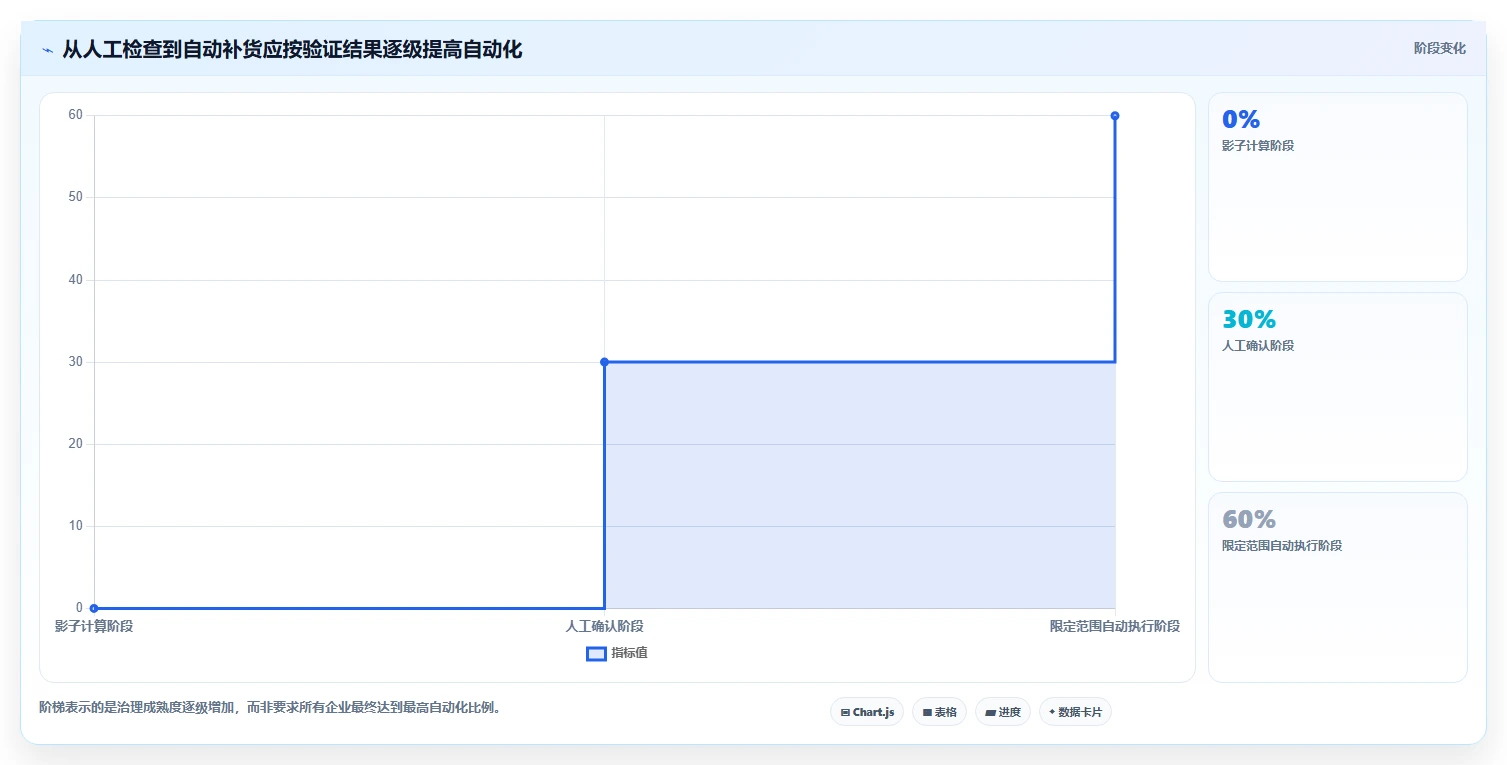Click the lightning icon beside the title

48,50
